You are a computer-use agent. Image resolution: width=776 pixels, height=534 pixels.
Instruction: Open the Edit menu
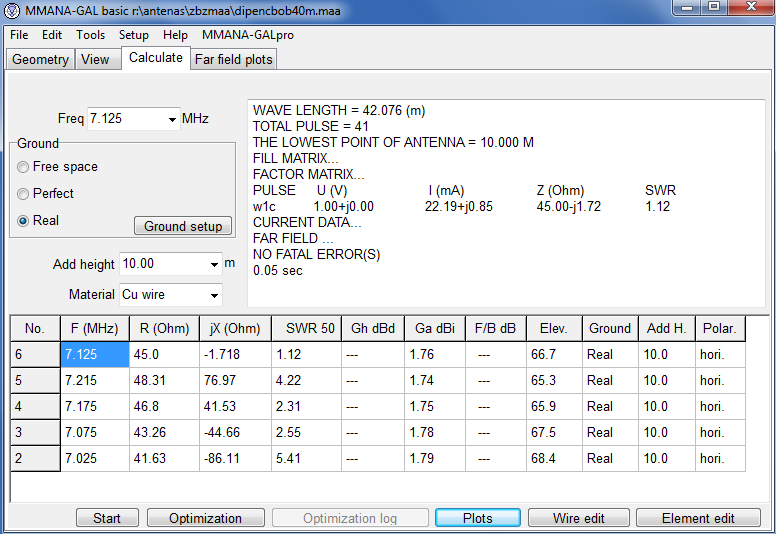pyautogui.click(x=51, y=35)
